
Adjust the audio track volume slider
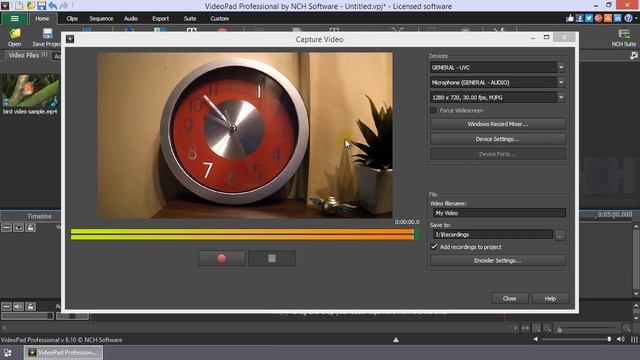point(27,316)
